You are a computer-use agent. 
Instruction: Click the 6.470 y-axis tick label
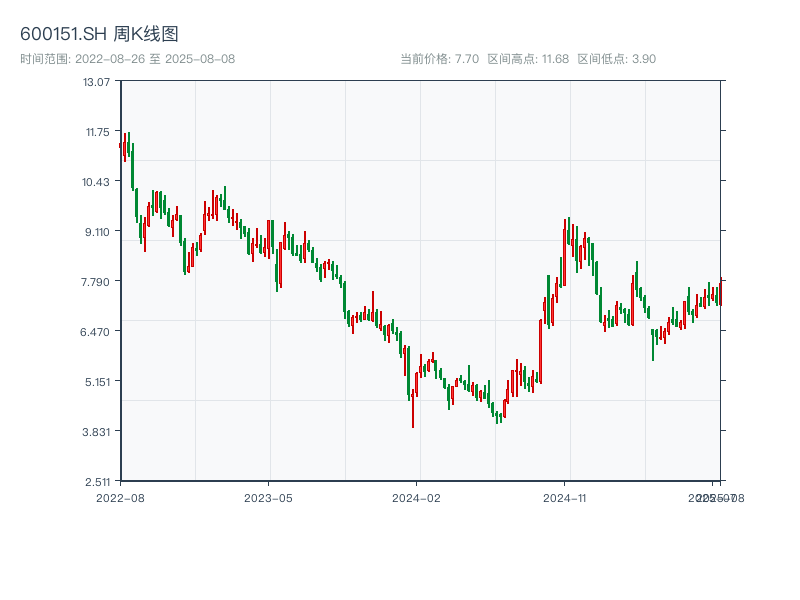pos(96,331)
